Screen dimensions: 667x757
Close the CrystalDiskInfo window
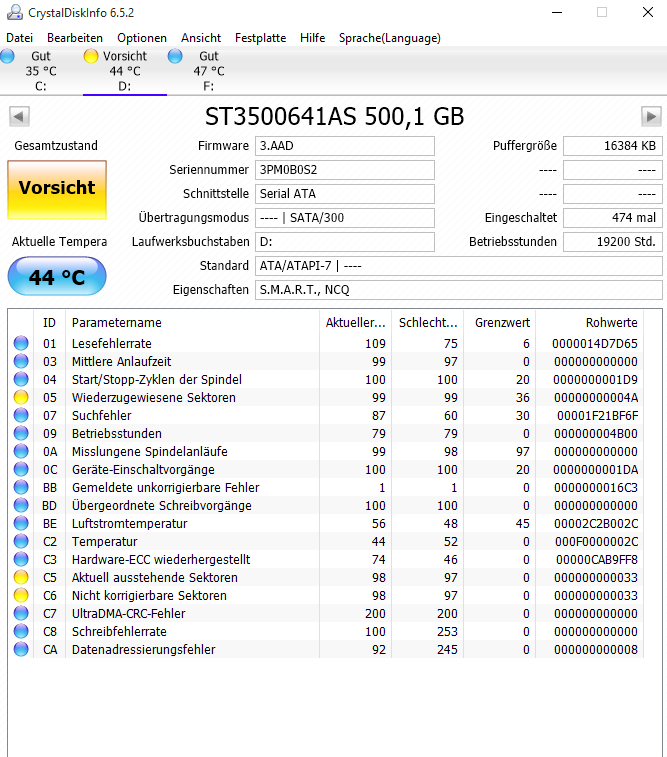[x=648, y=13]
